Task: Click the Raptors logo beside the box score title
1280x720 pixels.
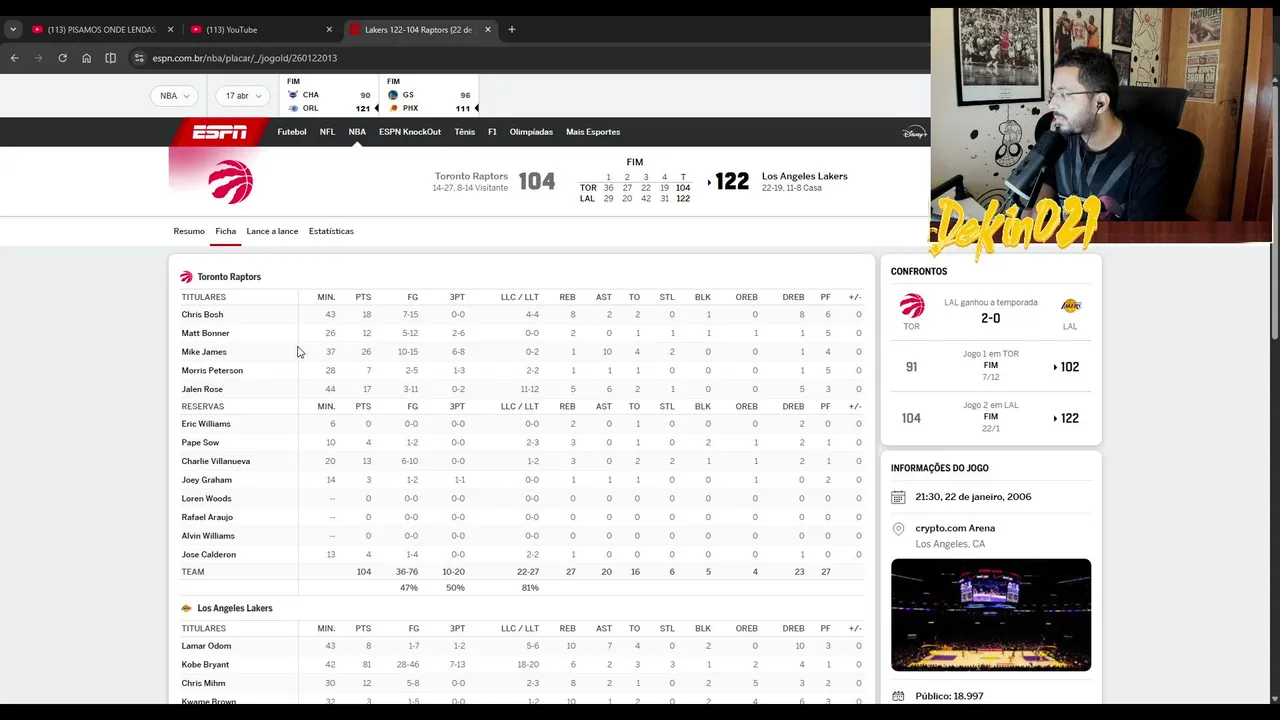Action: click(186, 277)
